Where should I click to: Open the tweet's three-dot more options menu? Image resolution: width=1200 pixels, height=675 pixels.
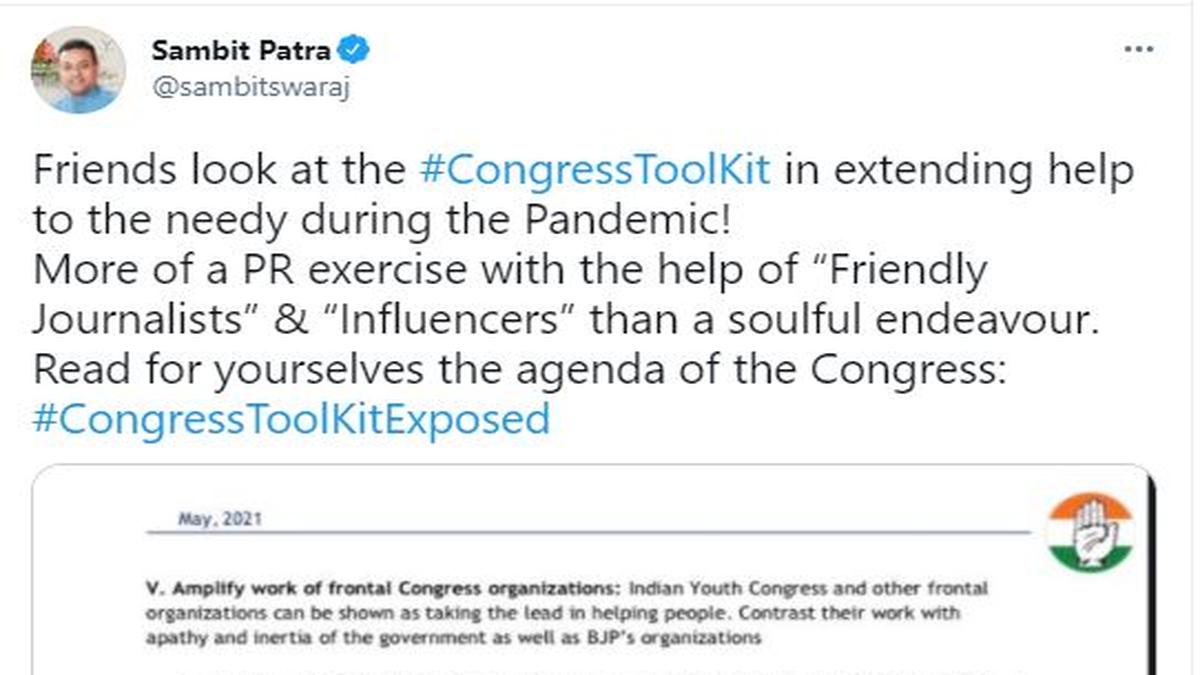coord(1139,50)
